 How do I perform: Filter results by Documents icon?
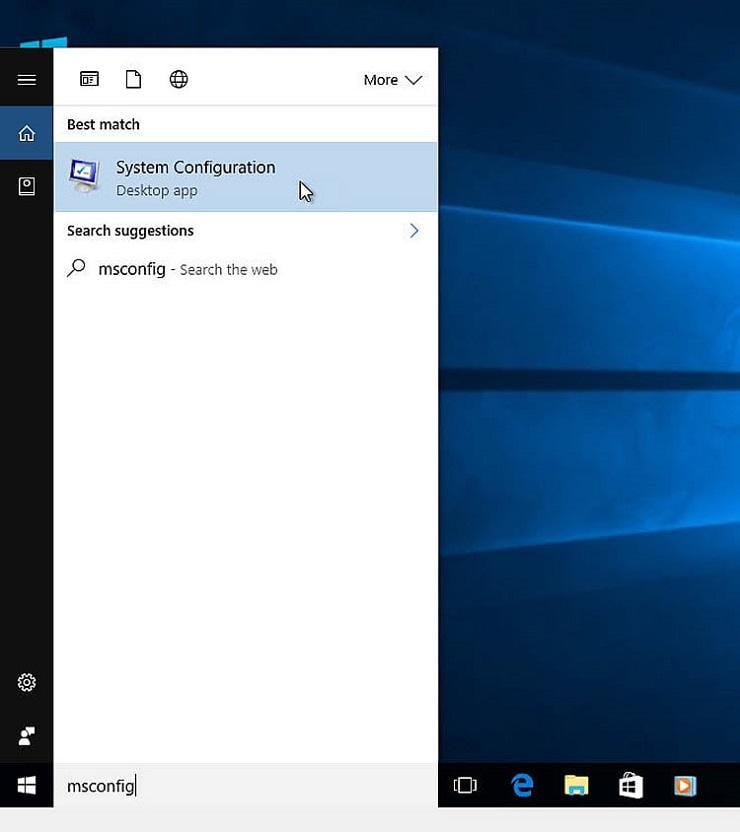point(134,80)
